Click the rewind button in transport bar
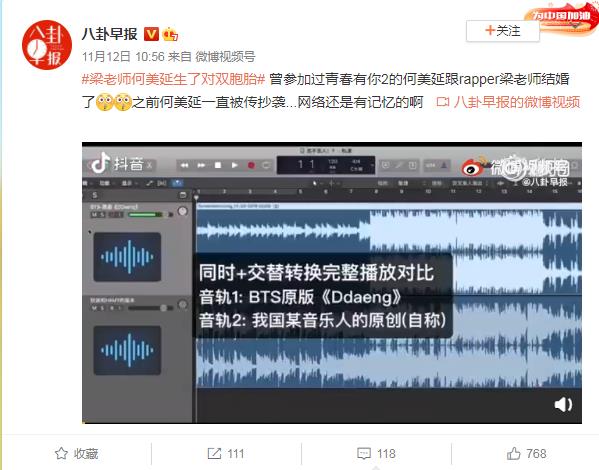 pos(185,165)
